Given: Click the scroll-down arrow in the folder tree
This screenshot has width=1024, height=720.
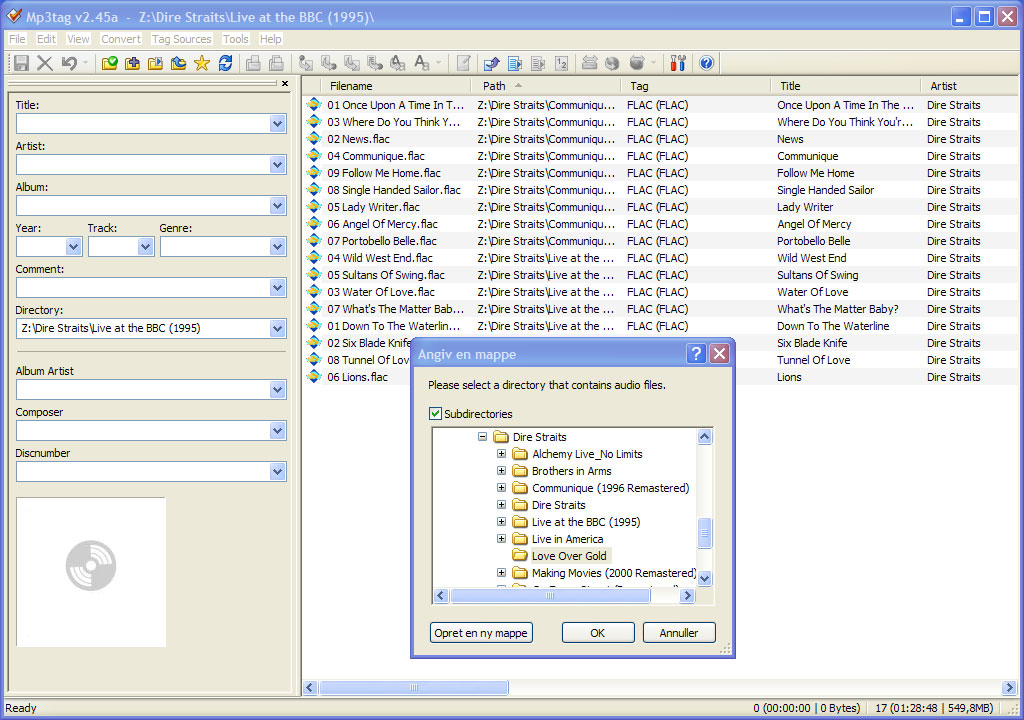Looking at the screenshot, I should 705,578.
